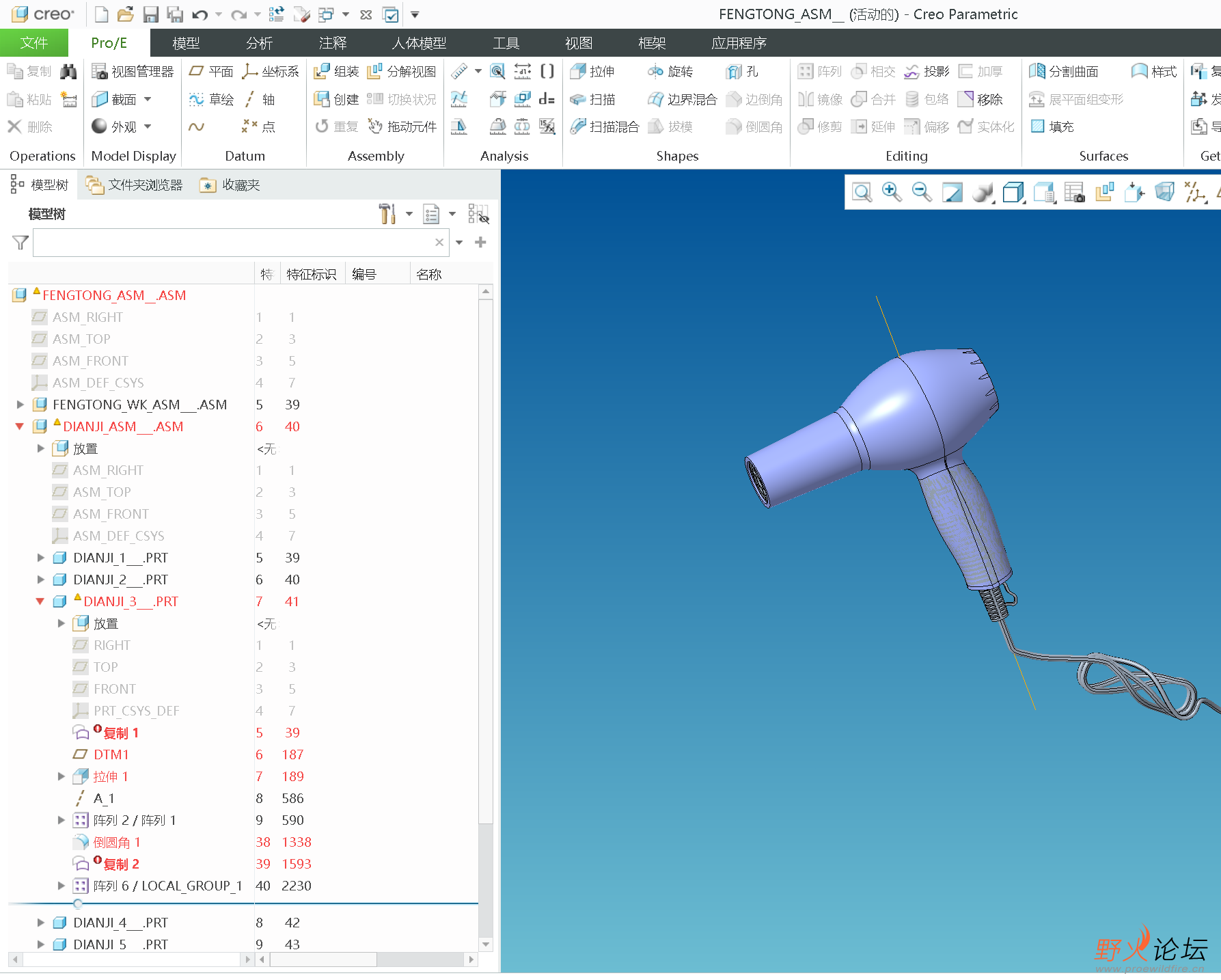Screen dimensions: 1221x980
Task: Click the model tree filter search field
Action: [232, 243]
